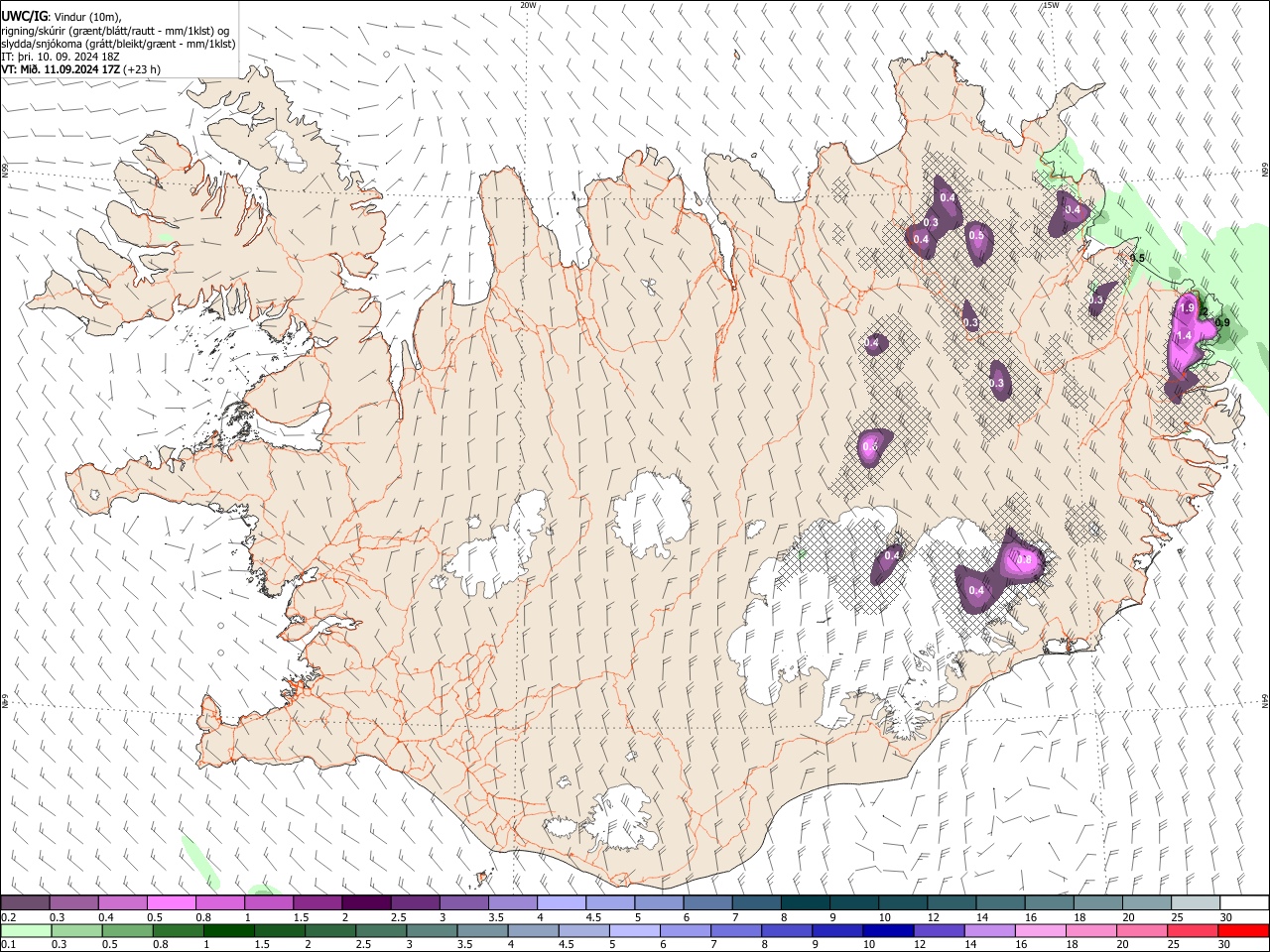The image size is (1270, 952).
Task: Pick lower legend swatch labeled 3.5
Action: coord(482,930)
